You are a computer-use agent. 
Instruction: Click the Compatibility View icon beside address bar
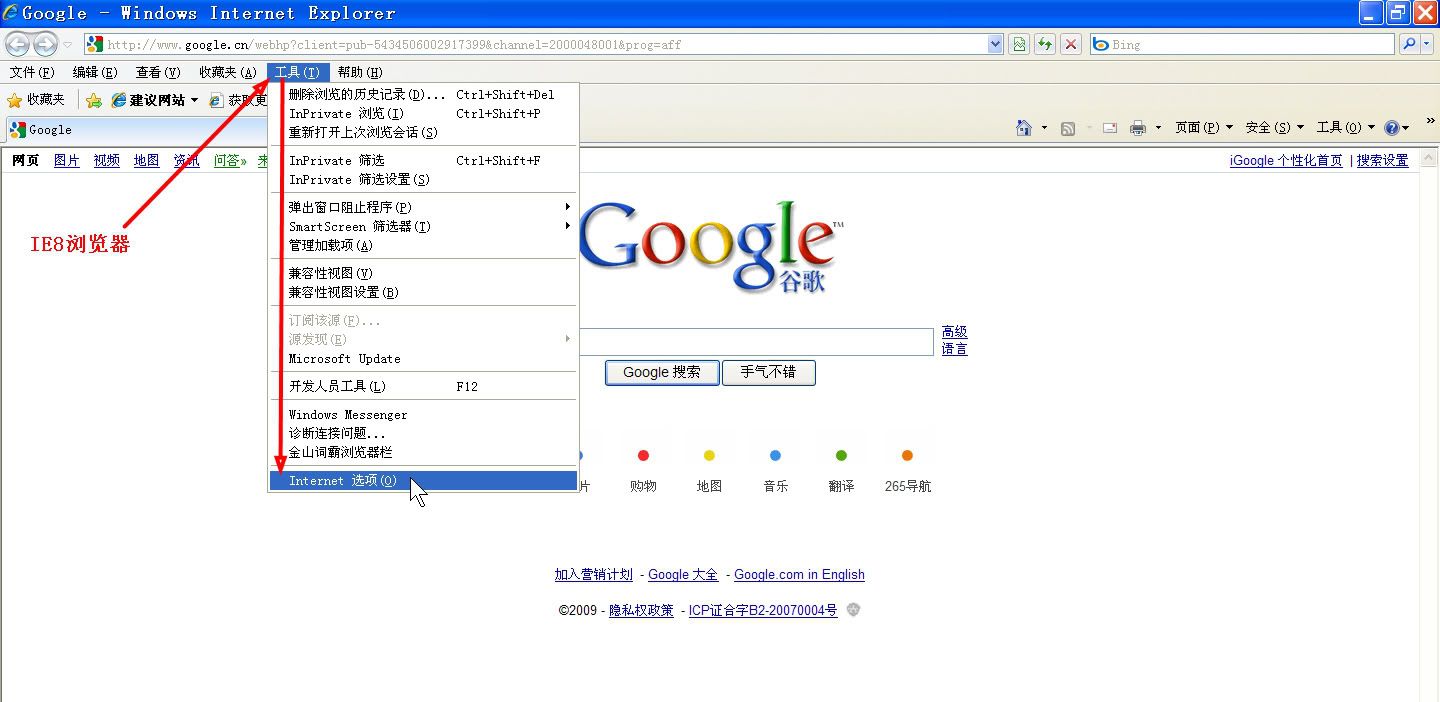coord(1019,44)
